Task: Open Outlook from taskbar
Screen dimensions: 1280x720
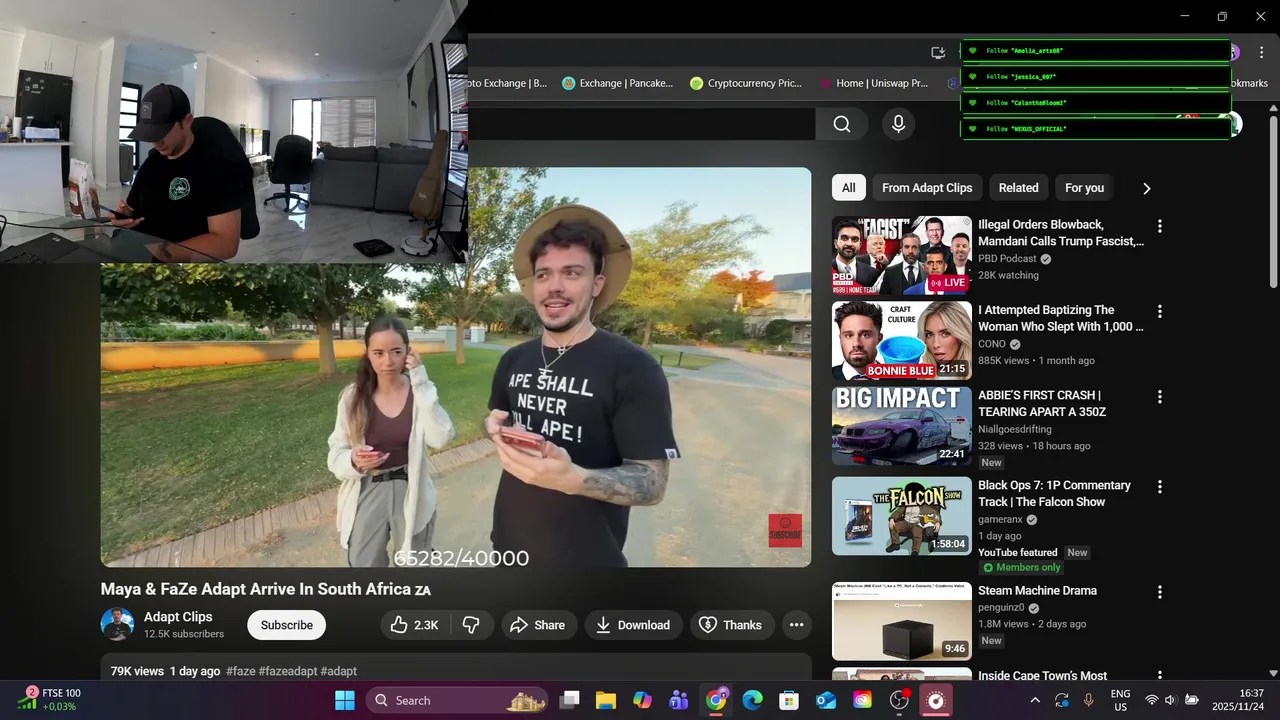Action: [826, 700]
